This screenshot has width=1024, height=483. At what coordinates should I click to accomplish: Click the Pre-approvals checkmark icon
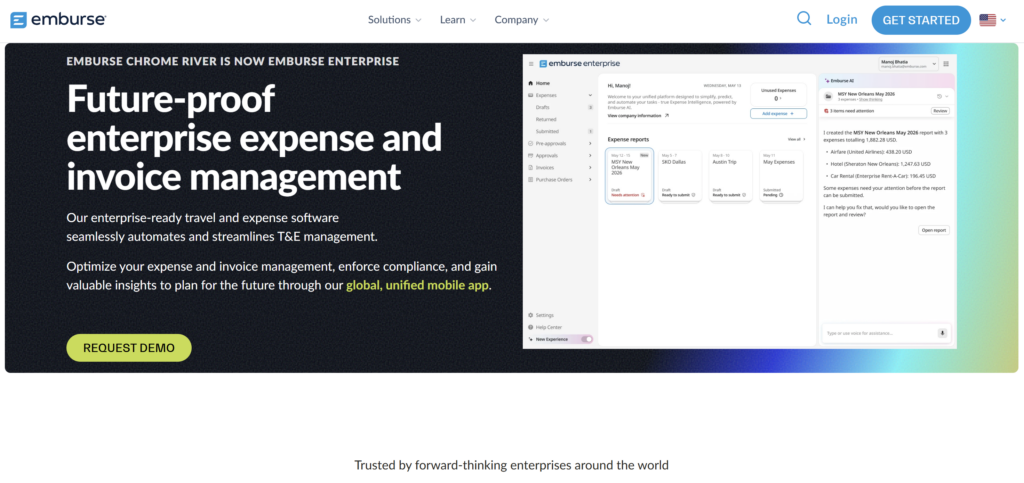[x=530, y=143]
